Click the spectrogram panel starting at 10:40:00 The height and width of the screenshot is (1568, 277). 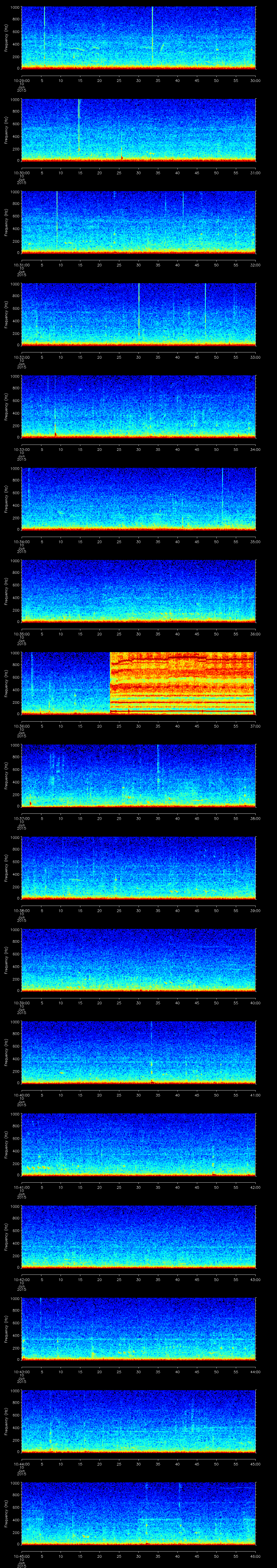tap(138, 1052)
